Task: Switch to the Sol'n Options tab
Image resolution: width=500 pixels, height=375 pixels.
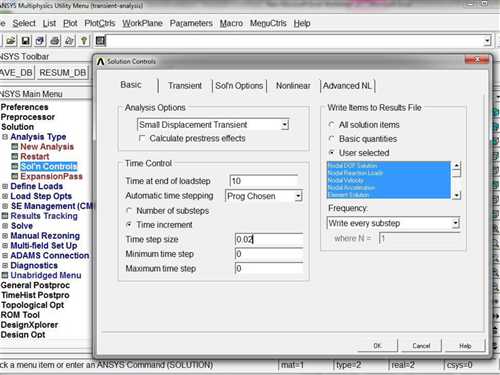Action: coord(239,86)
